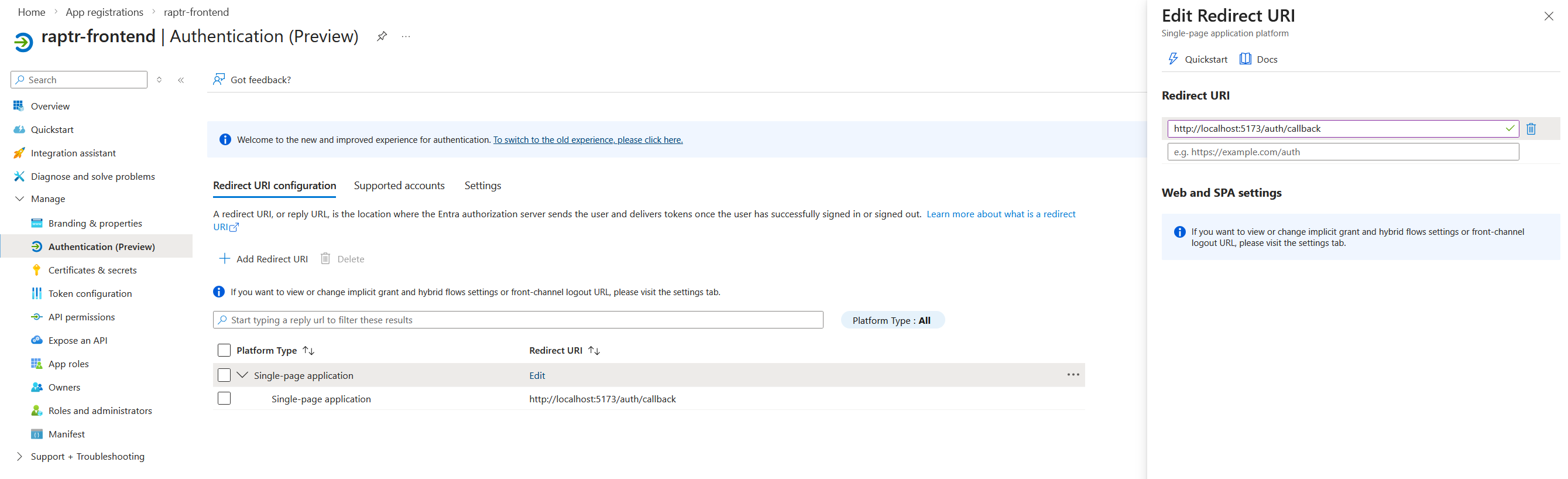This screenshot has height=479, width=1568.
Task: Check the Single-page application group checkbox
Action: (224, 375)
